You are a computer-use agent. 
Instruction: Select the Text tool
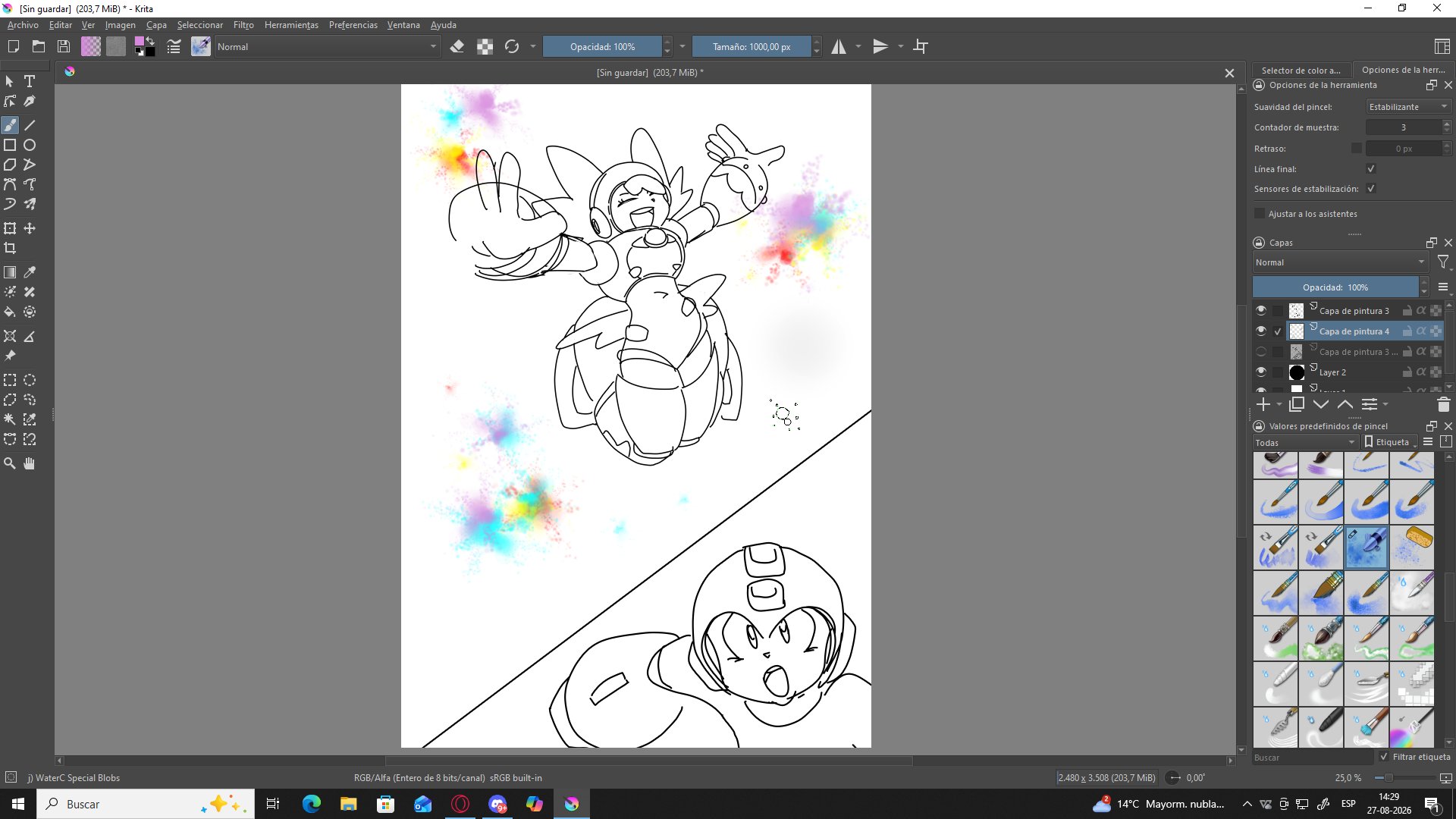click(30, 81)
